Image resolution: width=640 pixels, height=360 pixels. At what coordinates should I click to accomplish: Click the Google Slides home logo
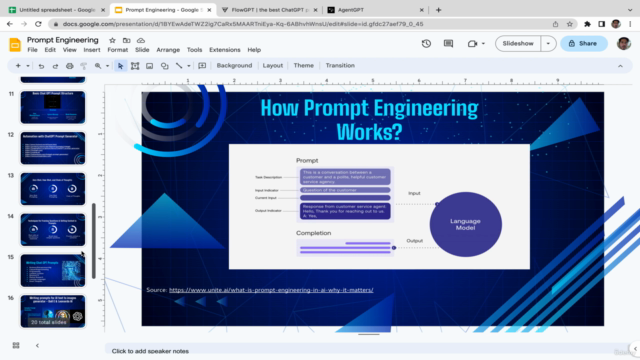coord(15,44)
